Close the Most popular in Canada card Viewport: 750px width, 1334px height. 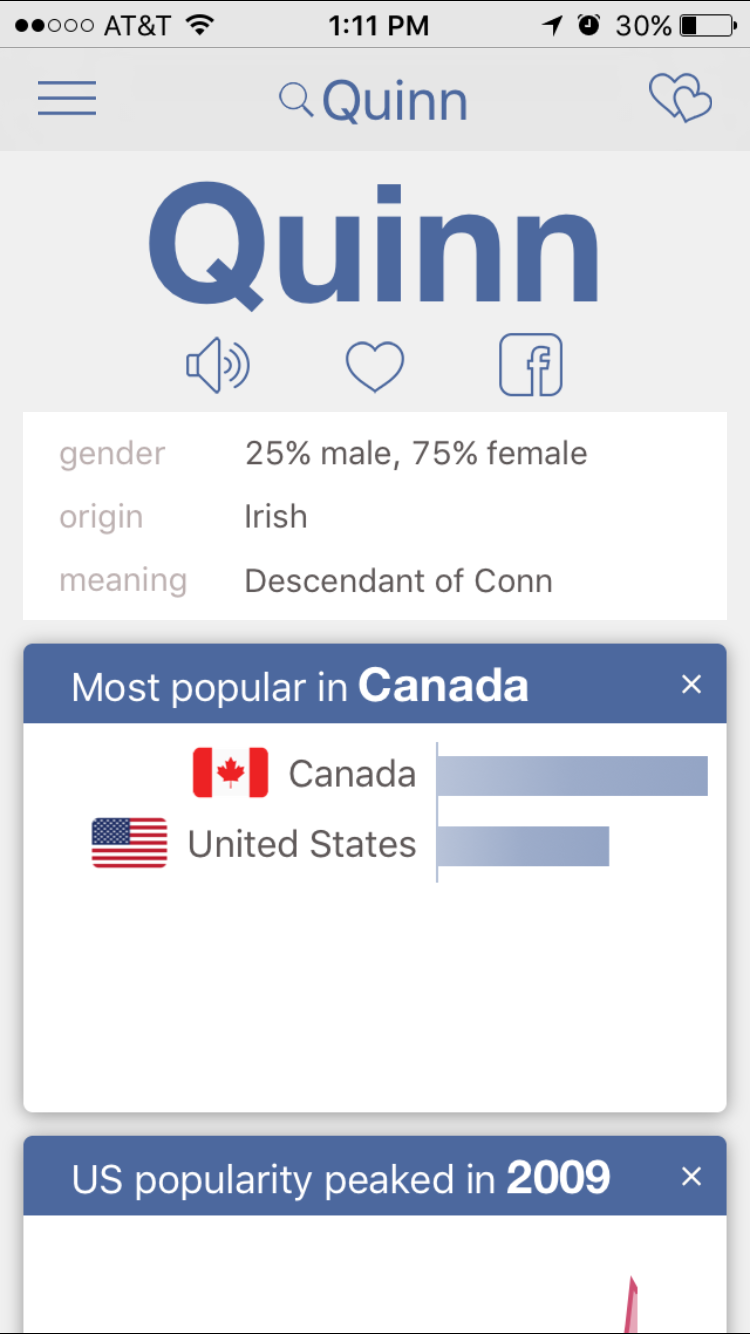691,684
